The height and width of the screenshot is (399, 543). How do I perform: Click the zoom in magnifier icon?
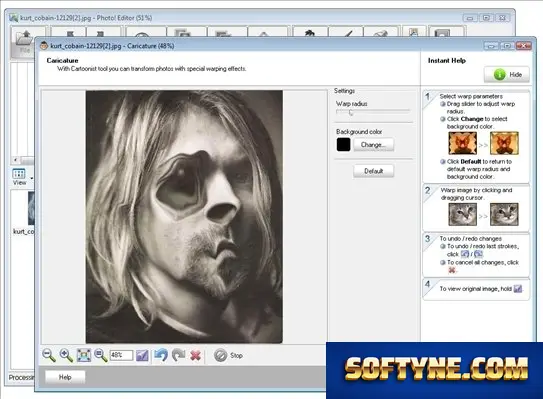(66, 355)
